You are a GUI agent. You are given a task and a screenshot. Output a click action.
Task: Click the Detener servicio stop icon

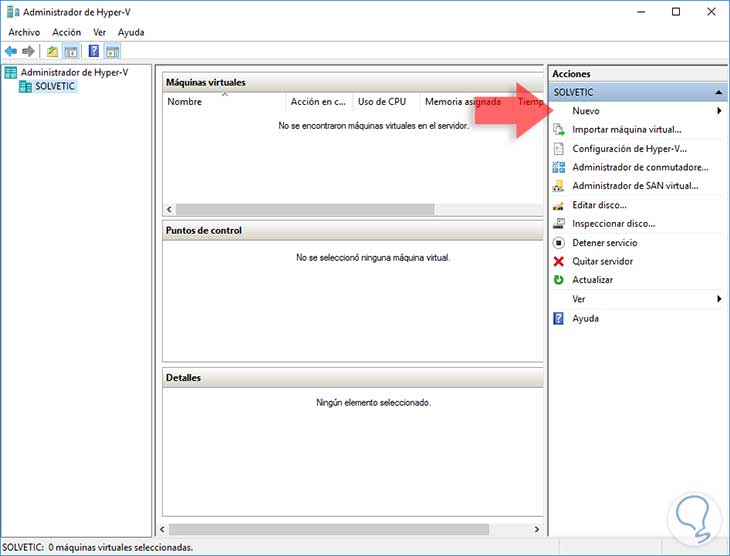click(559, 243)
